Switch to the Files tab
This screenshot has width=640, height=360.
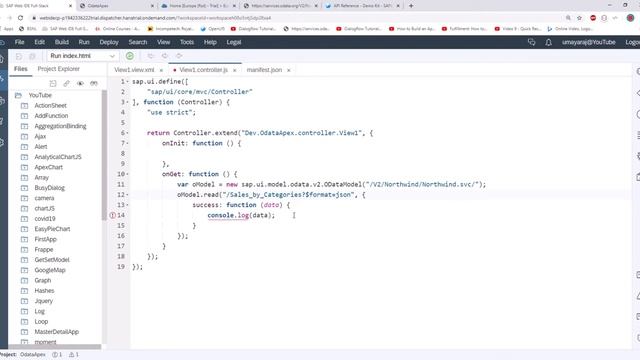click(x=20, y=69)
